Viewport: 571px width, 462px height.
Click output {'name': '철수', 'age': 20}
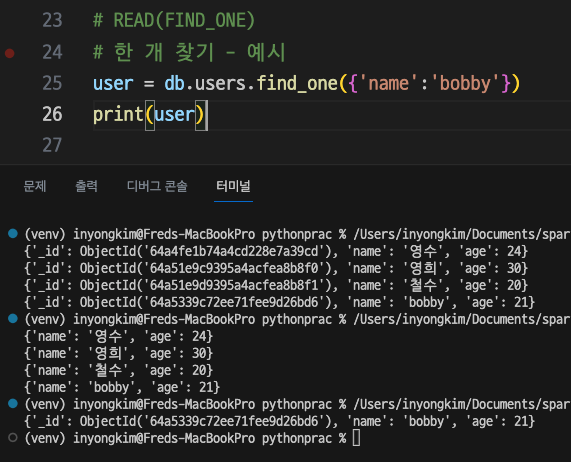pyautogui.click(x=118, y=370)
